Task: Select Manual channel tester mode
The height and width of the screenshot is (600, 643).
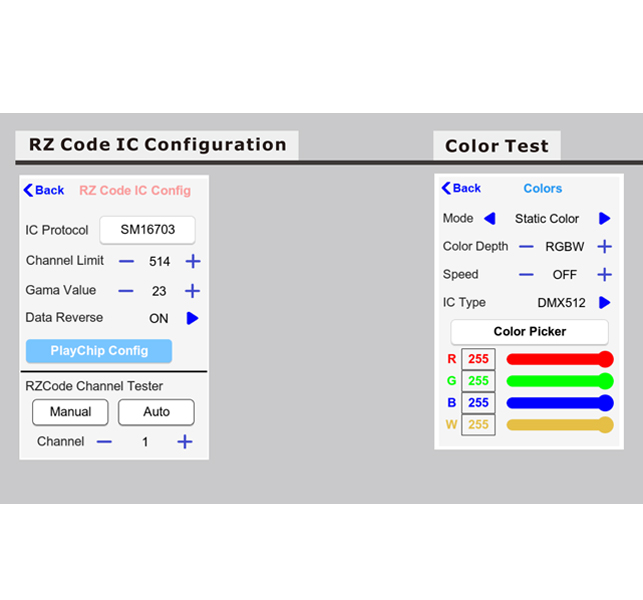Action: tap(70, 412)
